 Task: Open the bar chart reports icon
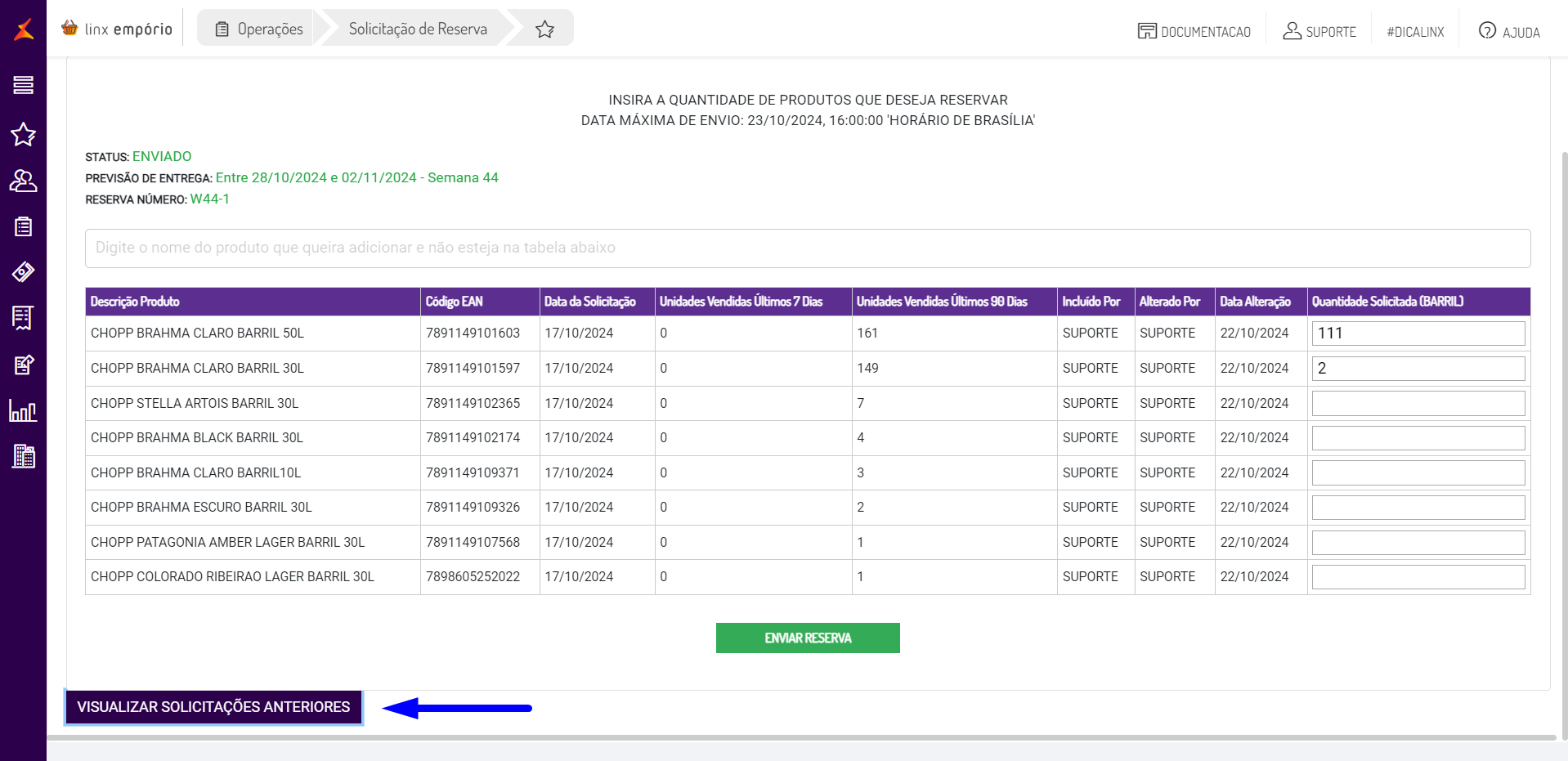pyautogui.click(x=23, y=410)
